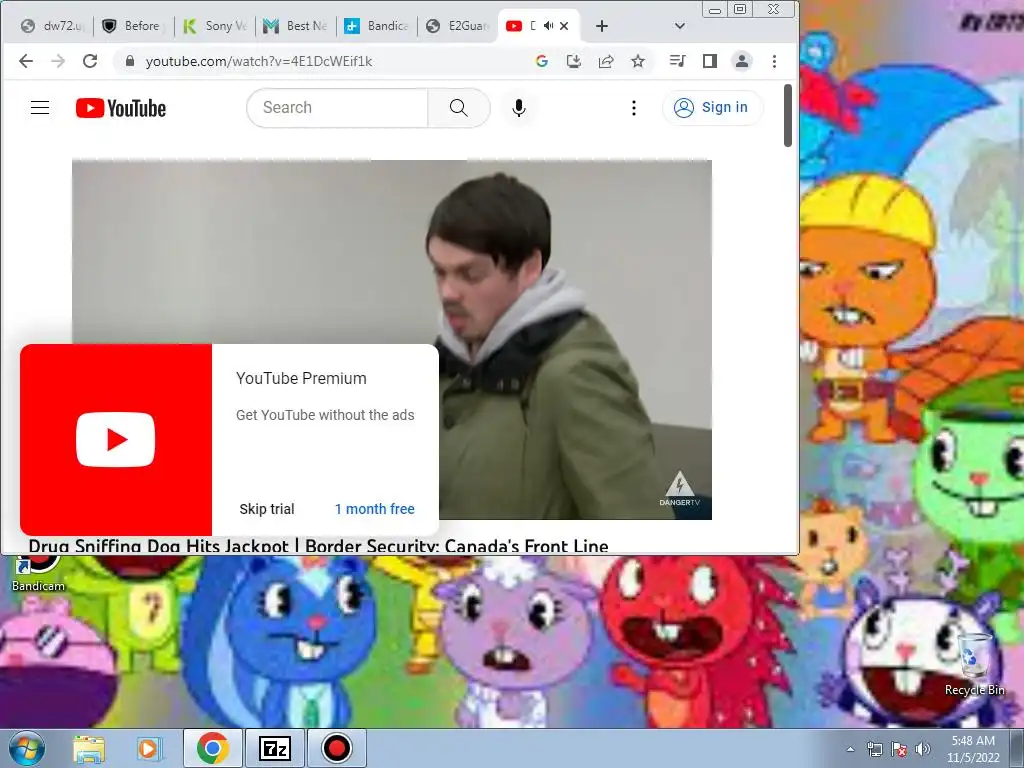Go to YouTube home via logo

(x=121, y=108)
